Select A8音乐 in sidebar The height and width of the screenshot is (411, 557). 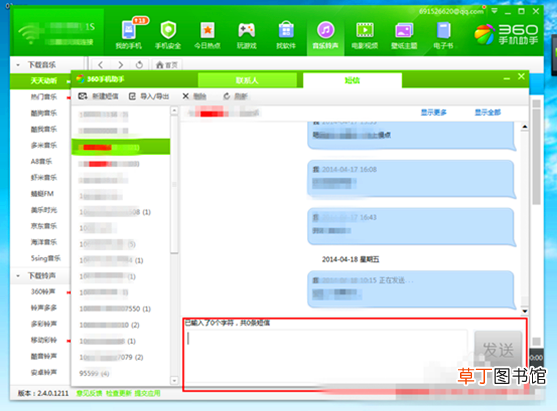tap(41, 161)
